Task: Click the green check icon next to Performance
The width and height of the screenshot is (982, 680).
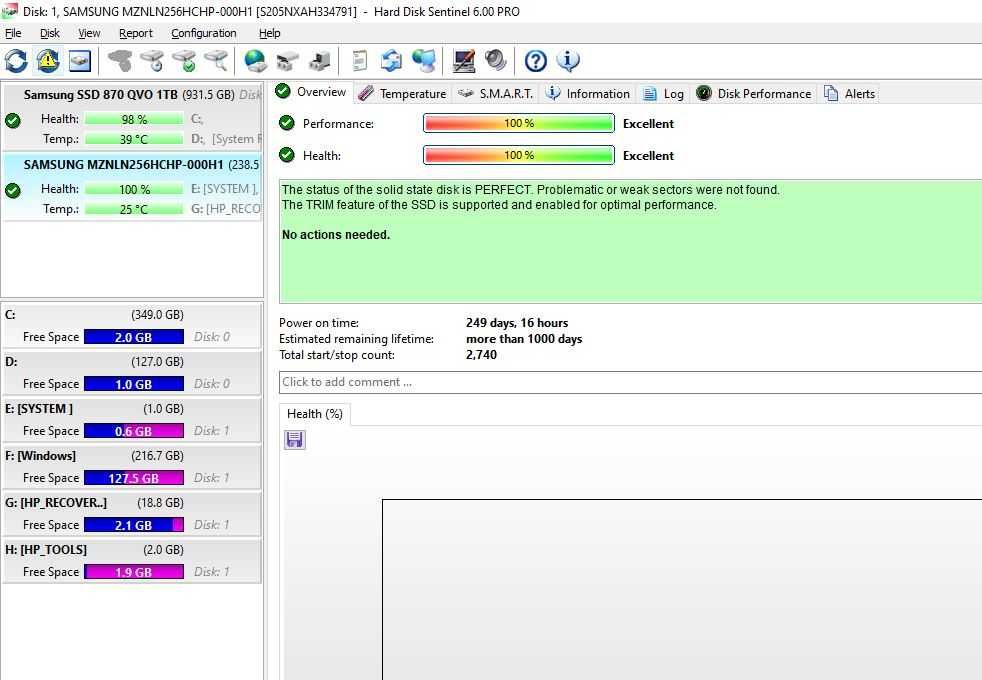Action: coord(287,123)
